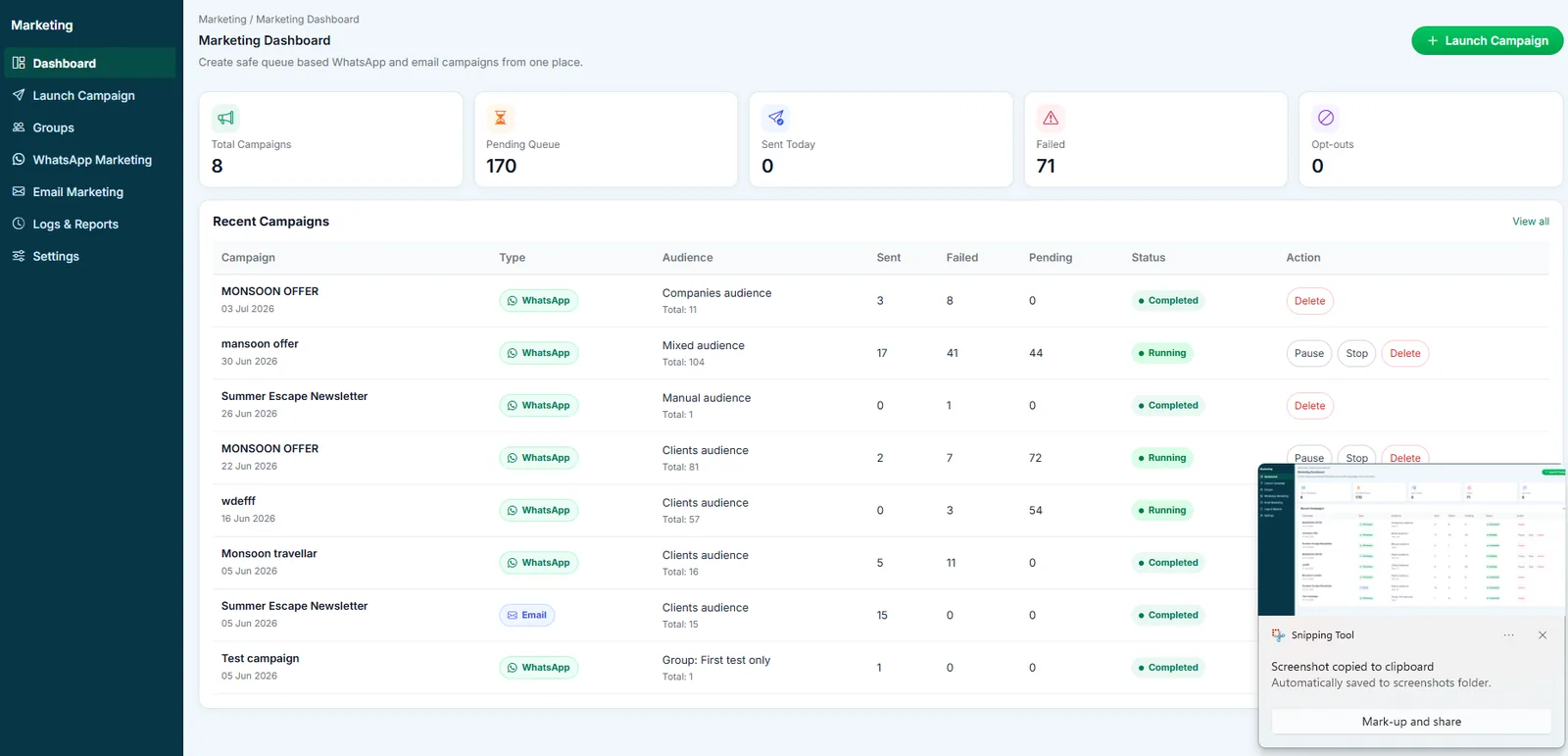Image resolution: width=1568 pixels, height=756 pixels.
Task: Open the Dashboard menu item
Action: point(89,63)
